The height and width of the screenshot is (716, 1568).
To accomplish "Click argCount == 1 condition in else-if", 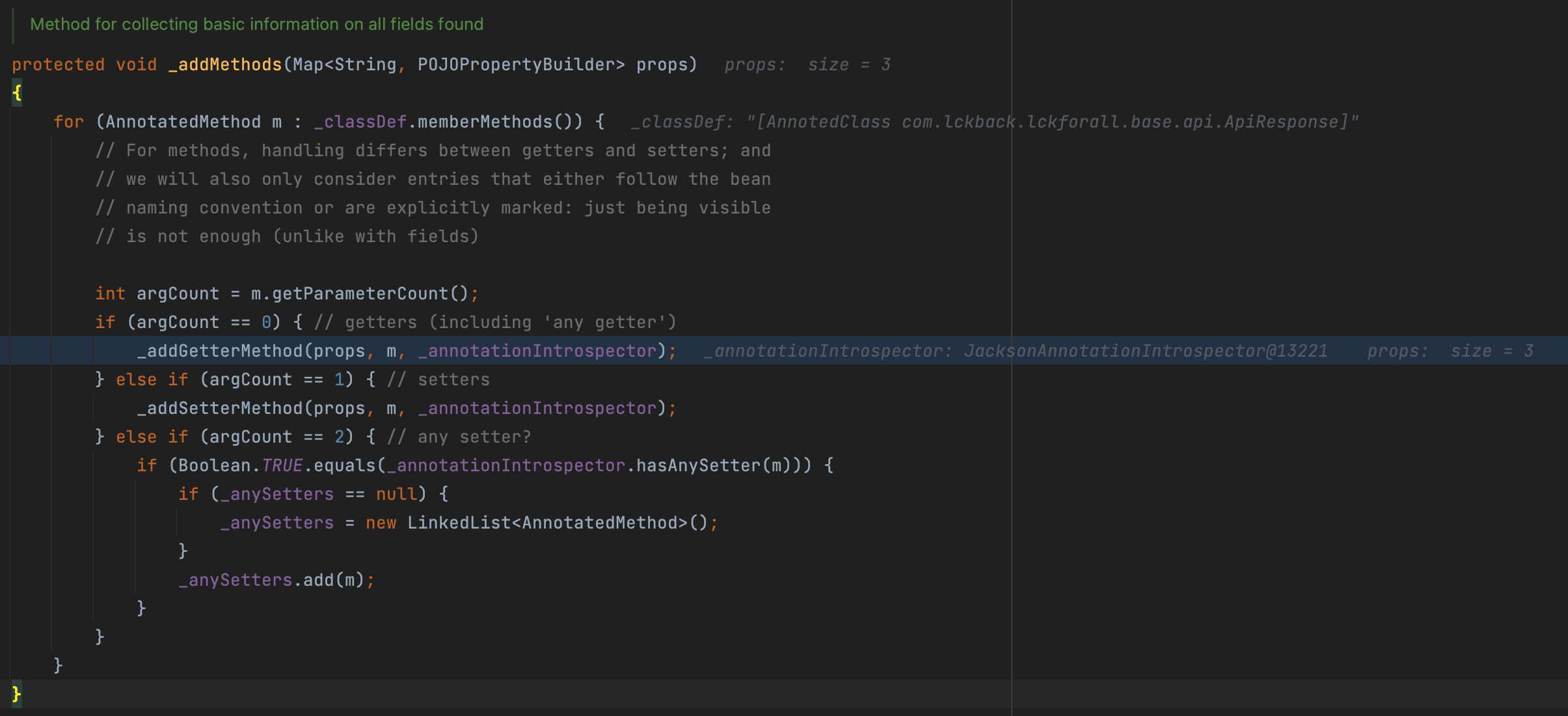I will pos(276,379).
